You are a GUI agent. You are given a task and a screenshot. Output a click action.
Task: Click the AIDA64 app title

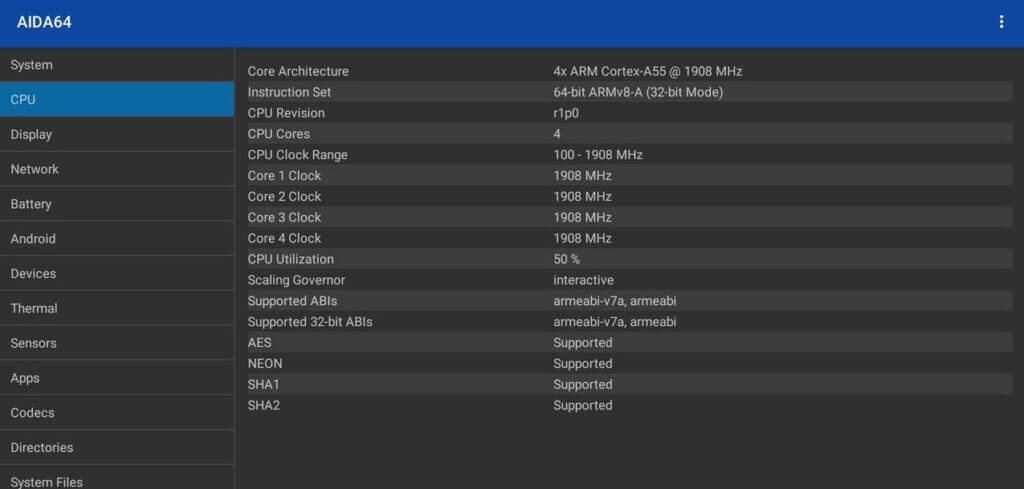(44, 22)
